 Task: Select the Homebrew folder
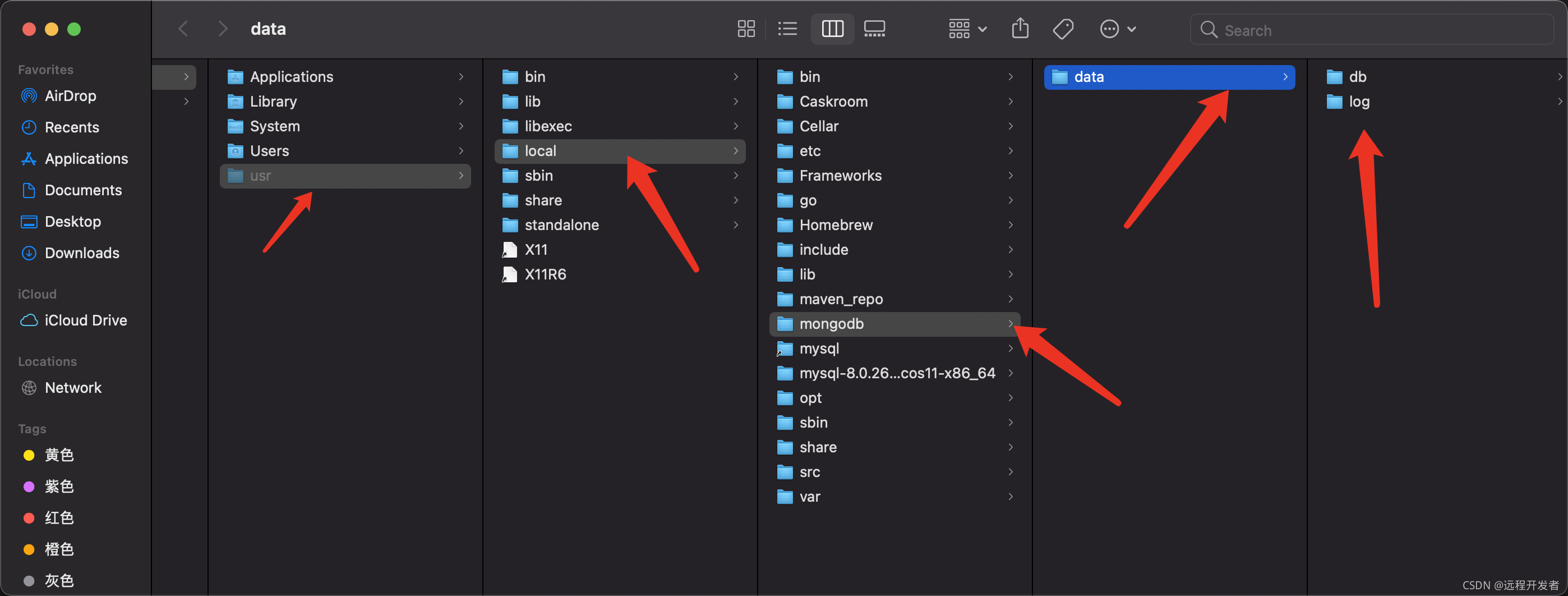895,225
